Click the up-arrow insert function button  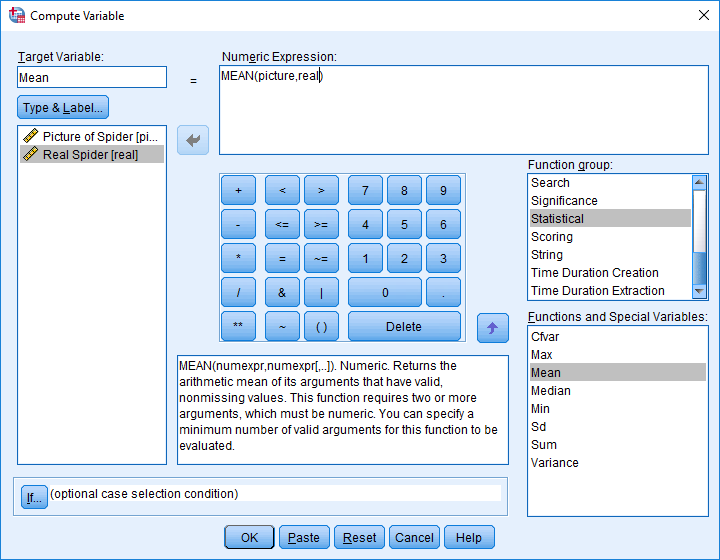492,327
